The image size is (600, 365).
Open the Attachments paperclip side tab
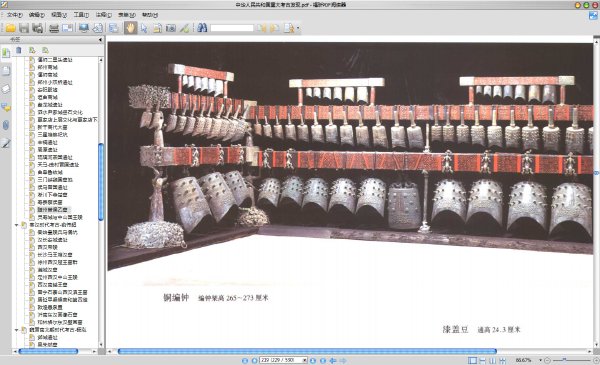pos(6,125)
